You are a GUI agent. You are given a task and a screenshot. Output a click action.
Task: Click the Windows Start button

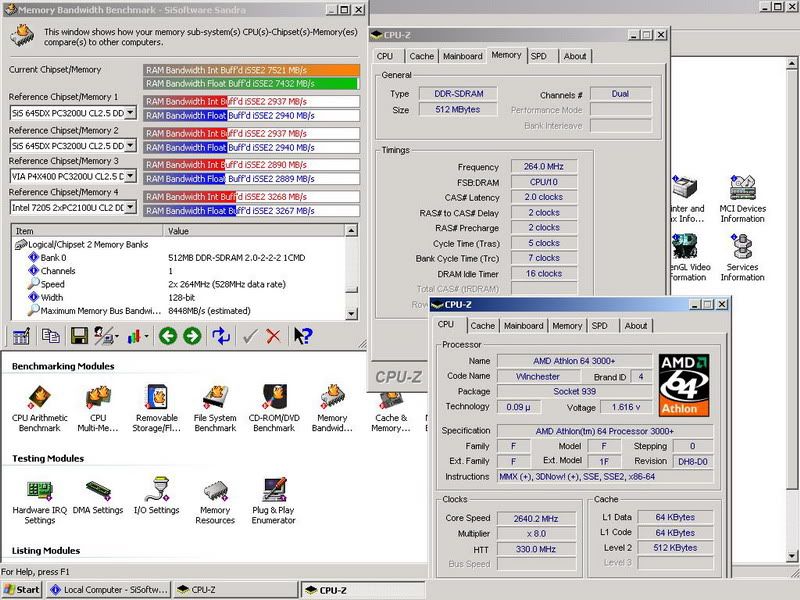[x=20, y=589]
